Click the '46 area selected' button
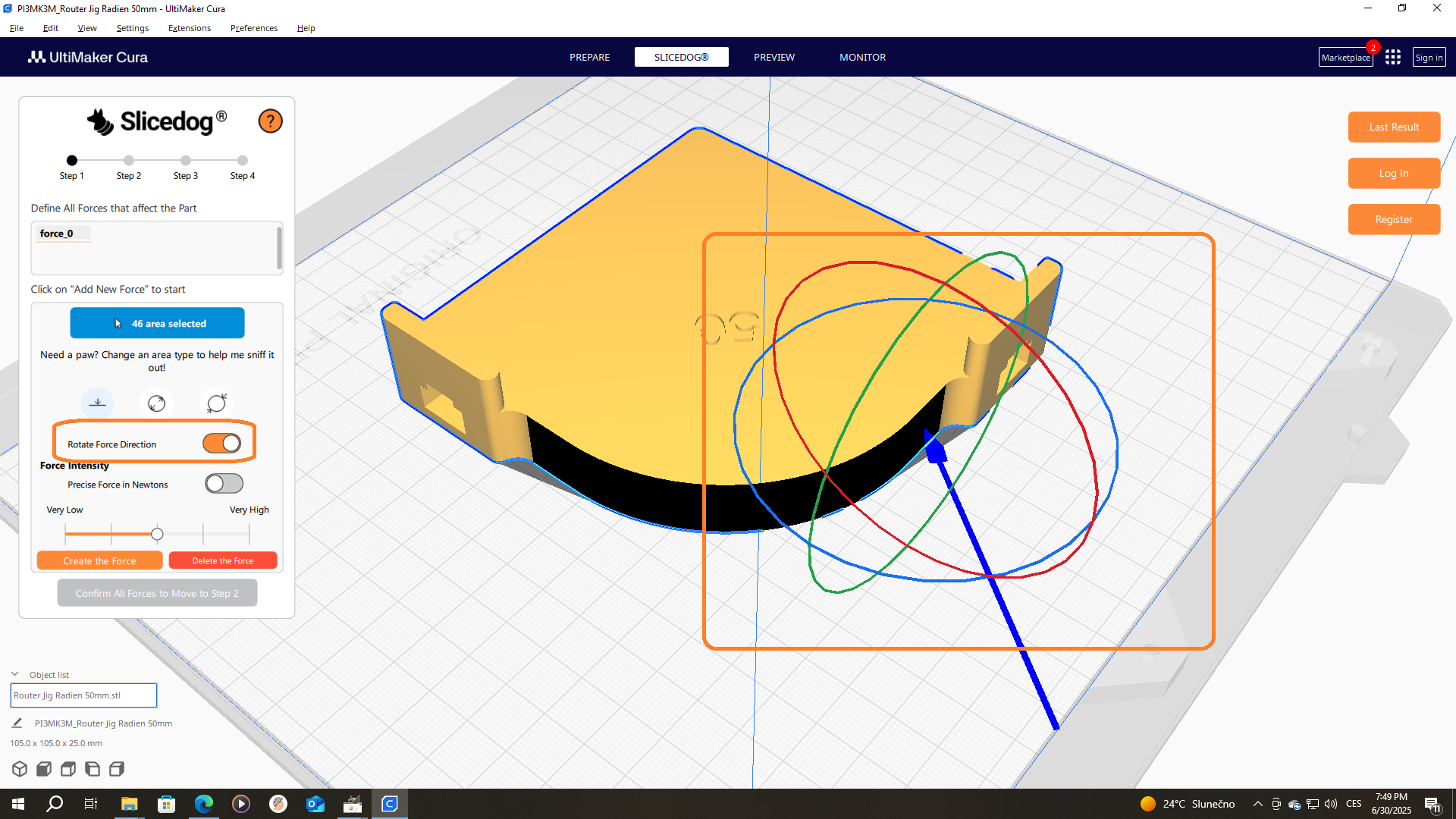This screenshot has width=1456, height=819. pyautogui.click(x=157, y=323)
